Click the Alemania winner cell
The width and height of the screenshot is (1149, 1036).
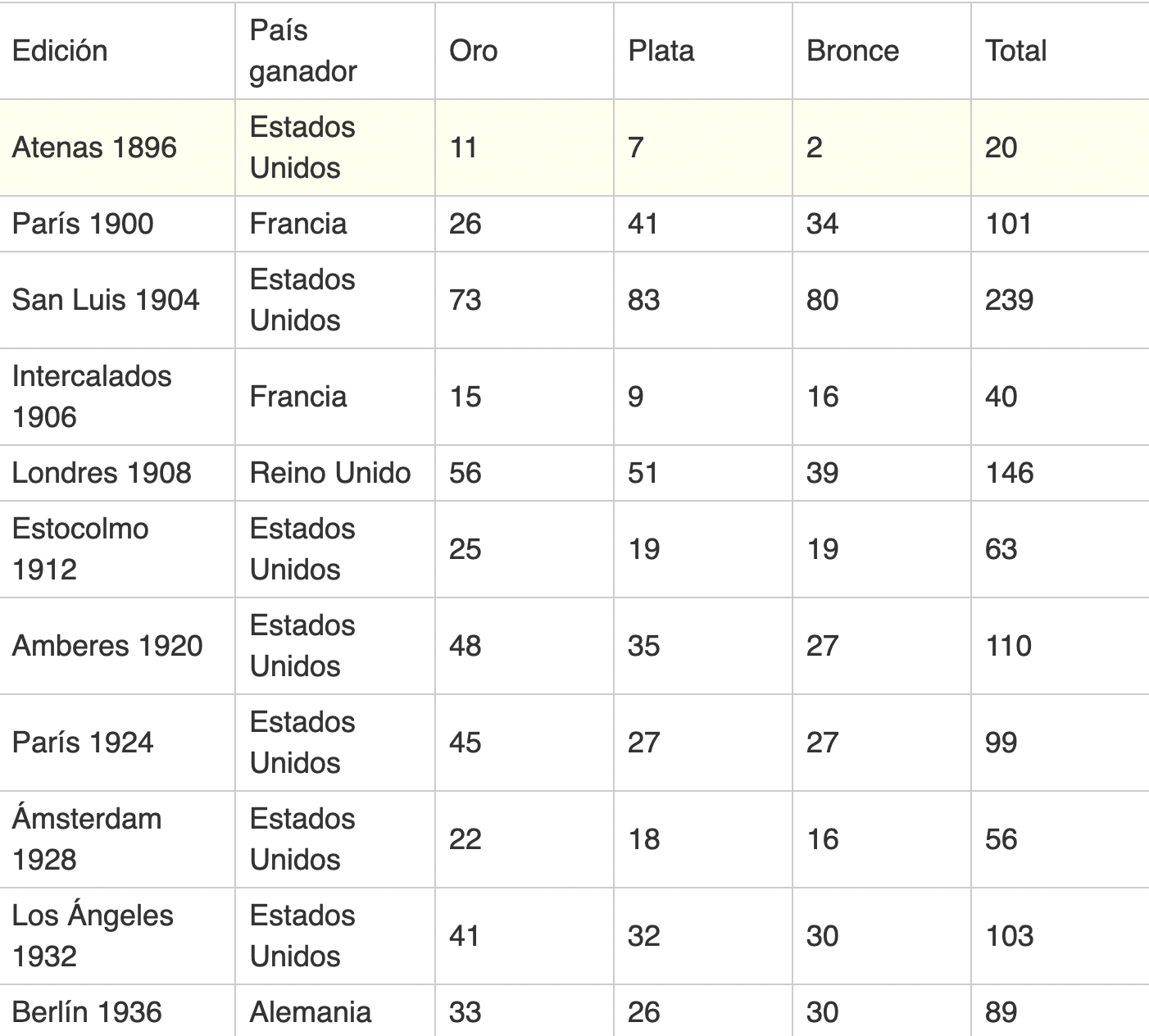pos(335,1011)
